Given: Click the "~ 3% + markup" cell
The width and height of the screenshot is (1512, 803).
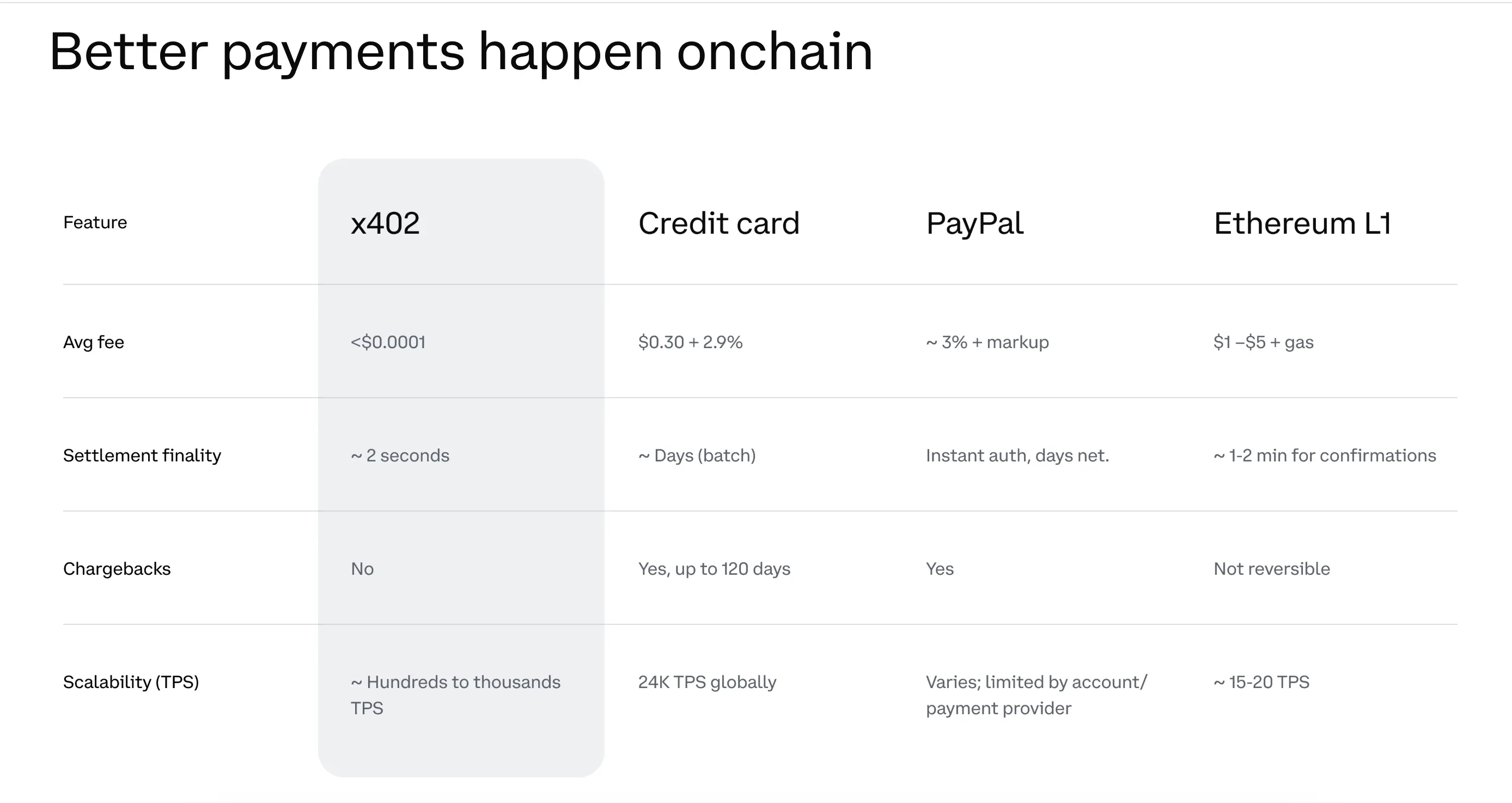Looking at the screenshot, I should [x=987, y=342].
